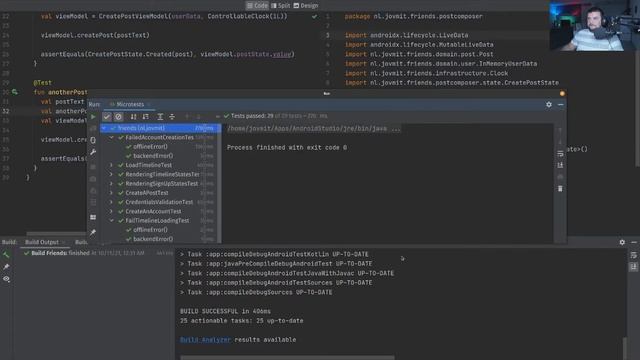Click import androidx.lifecycle.LiveData line
Screen dimensions: 640x360
coord(407,36)
